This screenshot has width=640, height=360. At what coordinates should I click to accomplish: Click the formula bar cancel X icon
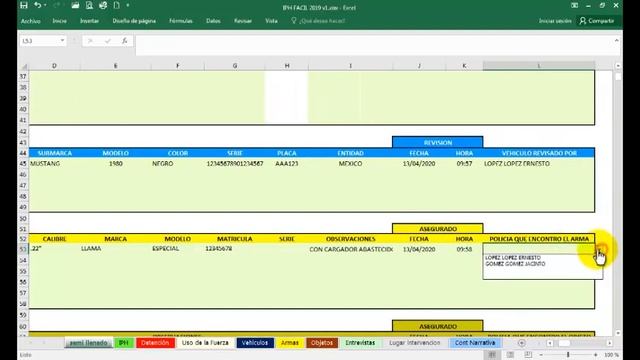90,41
